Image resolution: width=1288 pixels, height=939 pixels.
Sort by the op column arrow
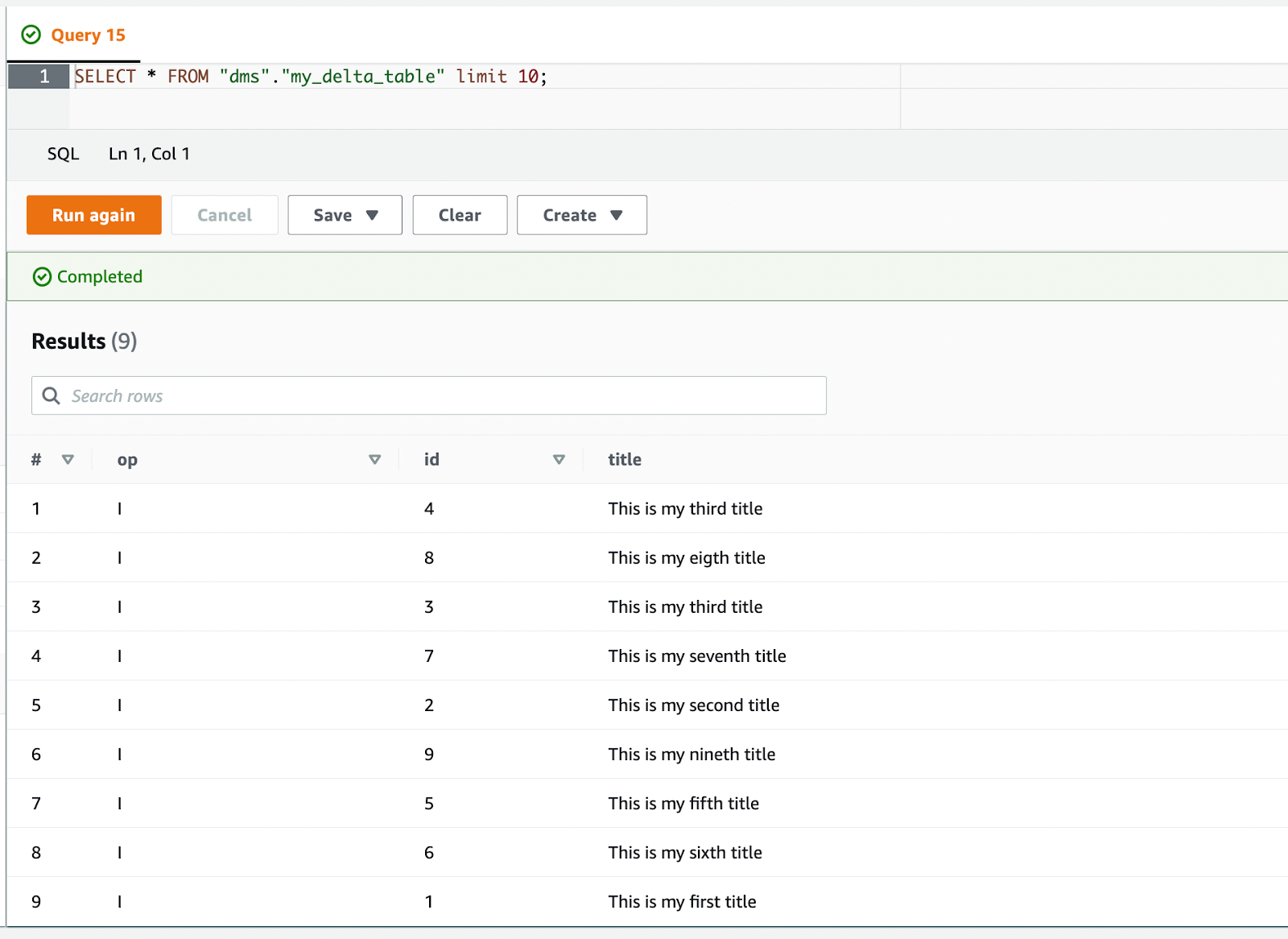(374, 460)
